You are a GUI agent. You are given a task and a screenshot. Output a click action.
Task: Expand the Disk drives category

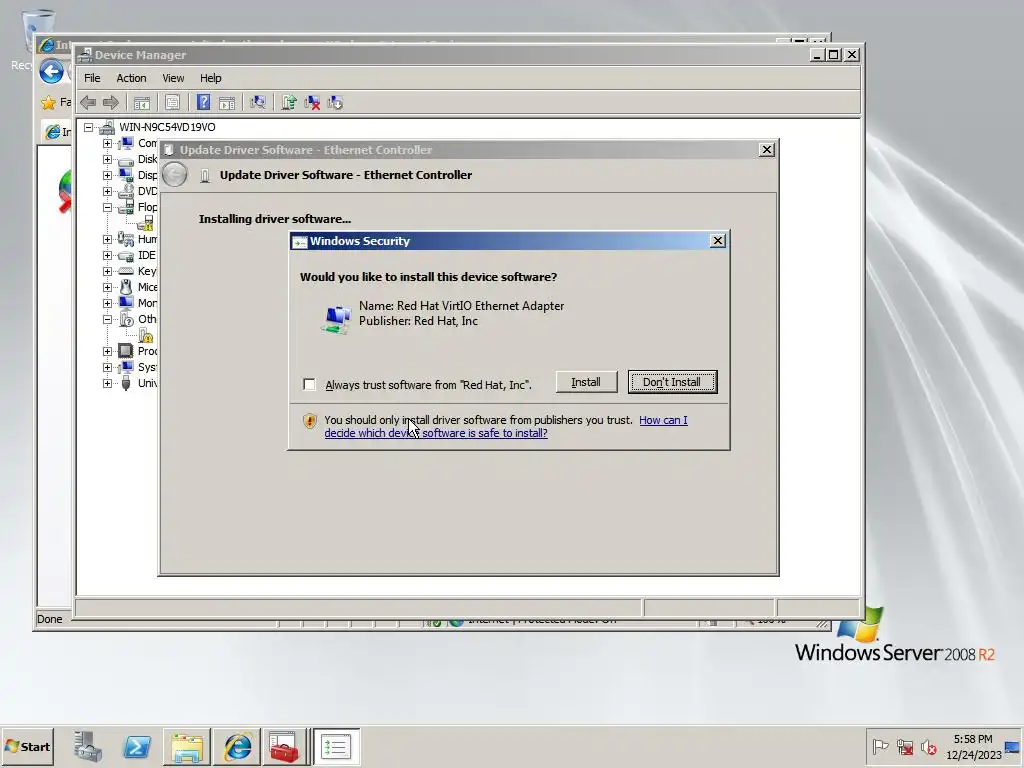(107, 159)
